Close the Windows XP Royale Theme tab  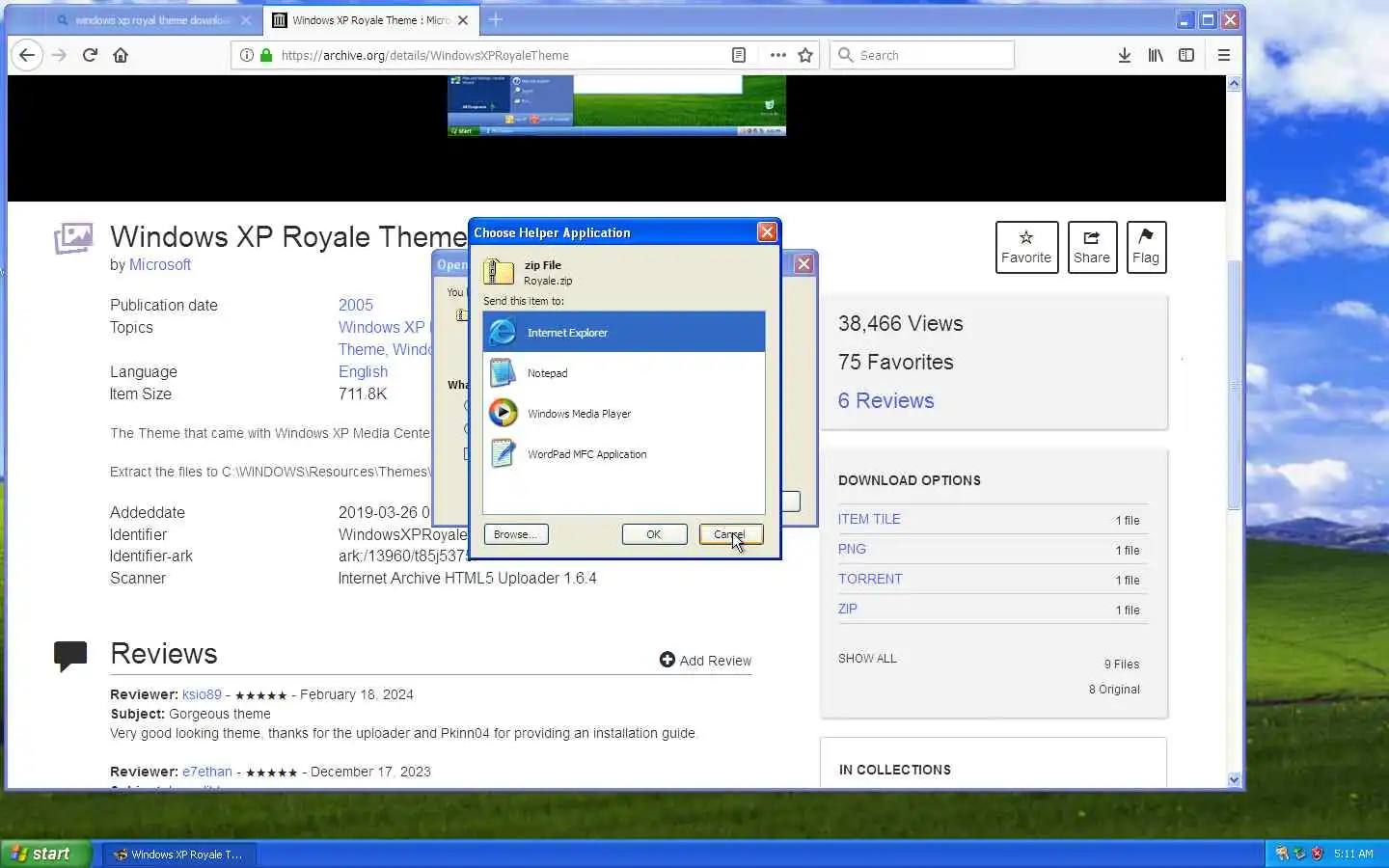click(x=463, y=19)
